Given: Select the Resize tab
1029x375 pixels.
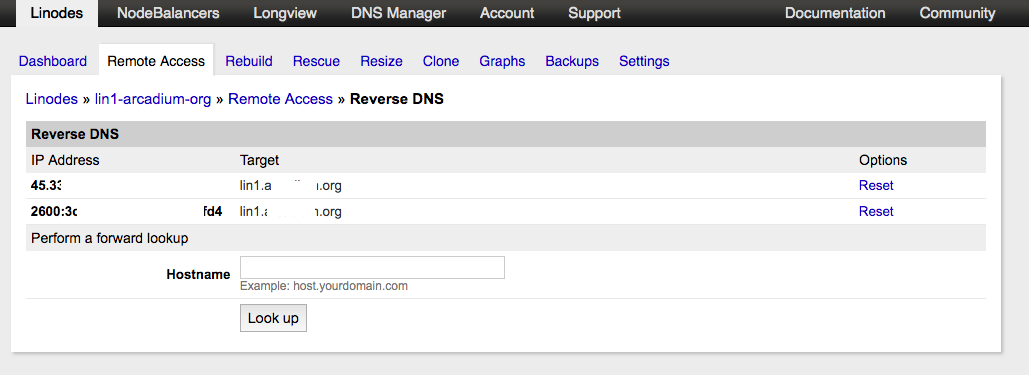Looking at the screenshot, I should point(381,61).
